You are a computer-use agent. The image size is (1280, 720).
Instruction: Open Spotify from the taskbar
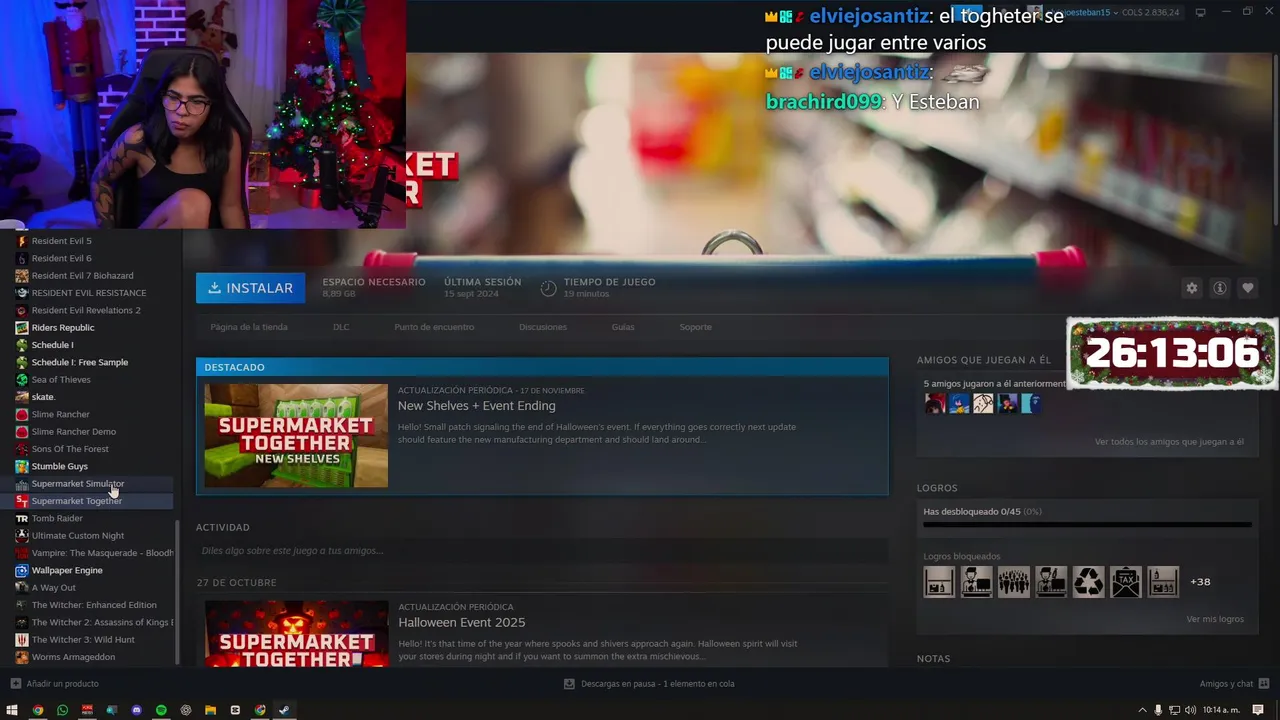click(161, 710)
